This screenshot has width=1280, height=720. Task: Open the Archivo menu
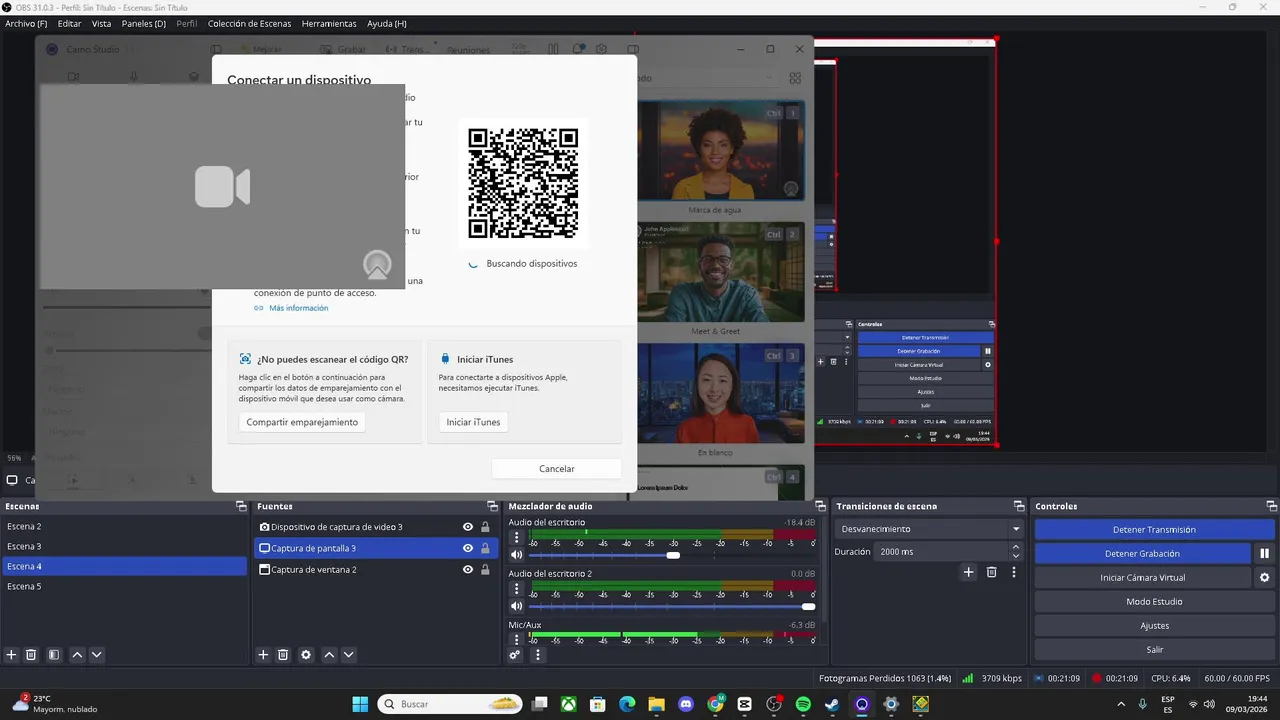26,23
